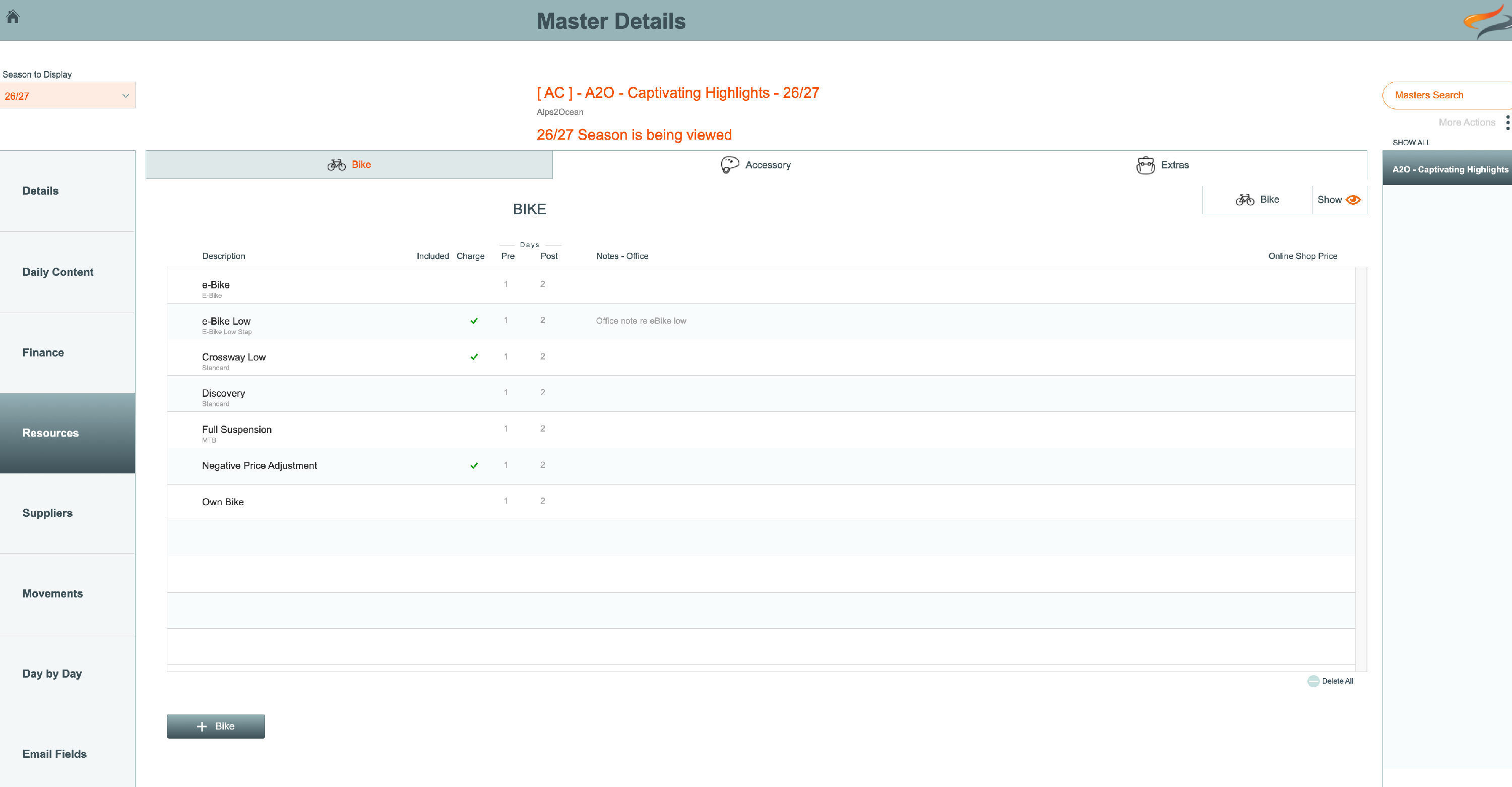This screenshot has width=1512, height=787.
Task: Click the bicycle icon in Bike tab
Action: pyautogui.click(x=336, y=165)
